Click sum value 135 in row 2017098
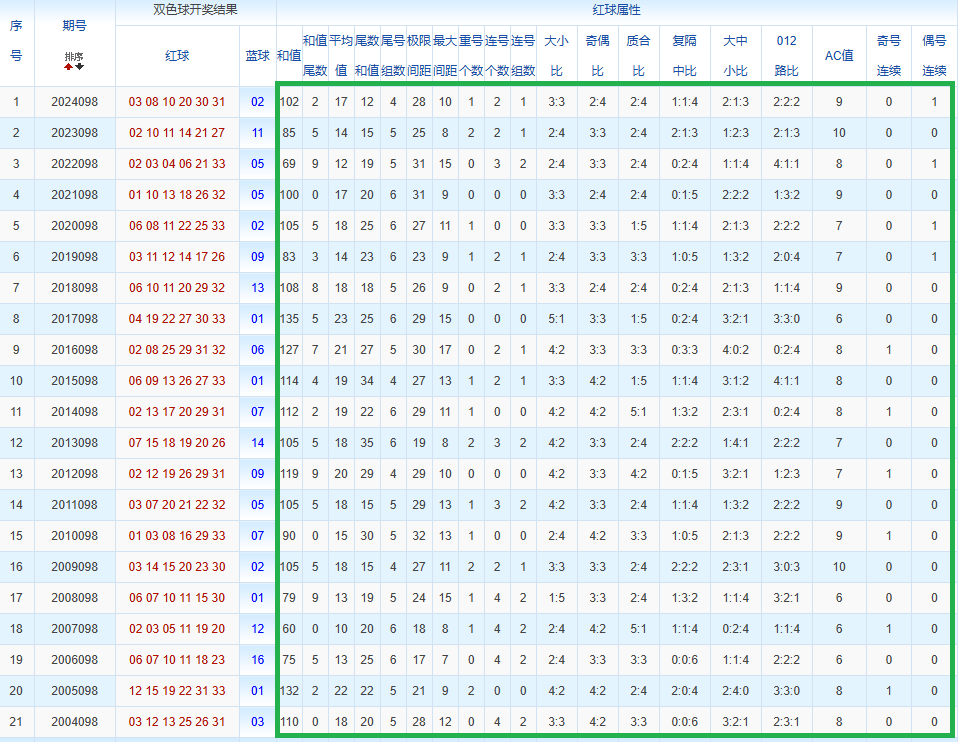Image resolution: width=963 pixels, height=742 pixels. [x=289, y=319]
